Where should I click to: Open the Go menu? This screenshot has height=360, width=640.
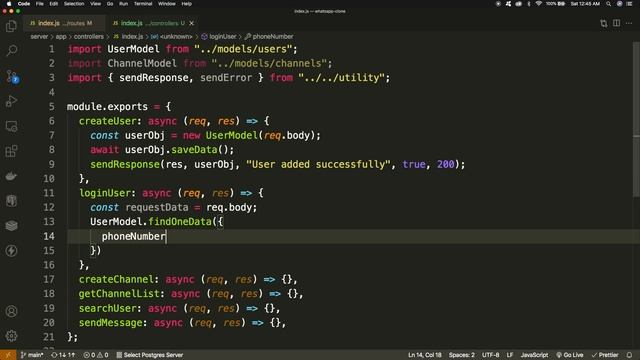pos(110,4)
